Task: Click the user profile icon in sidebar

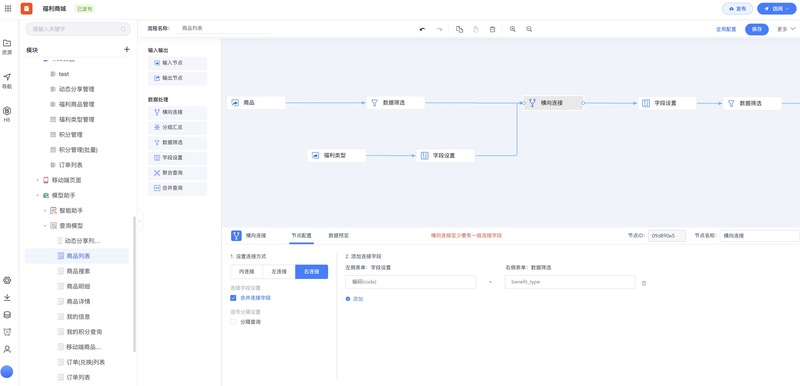Action: tap(7, 349)
